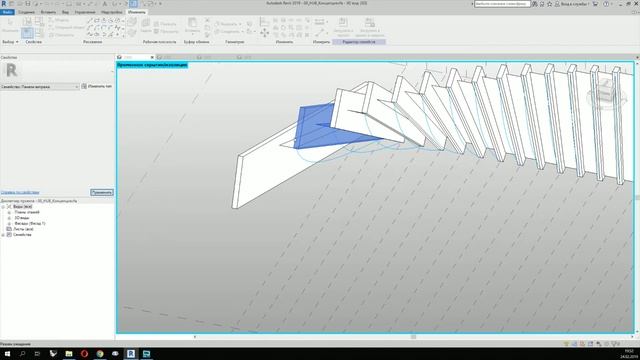Expand the 3D виды tree node
The height and width of the screenshot is (360, 640).
tap(9, 218)
